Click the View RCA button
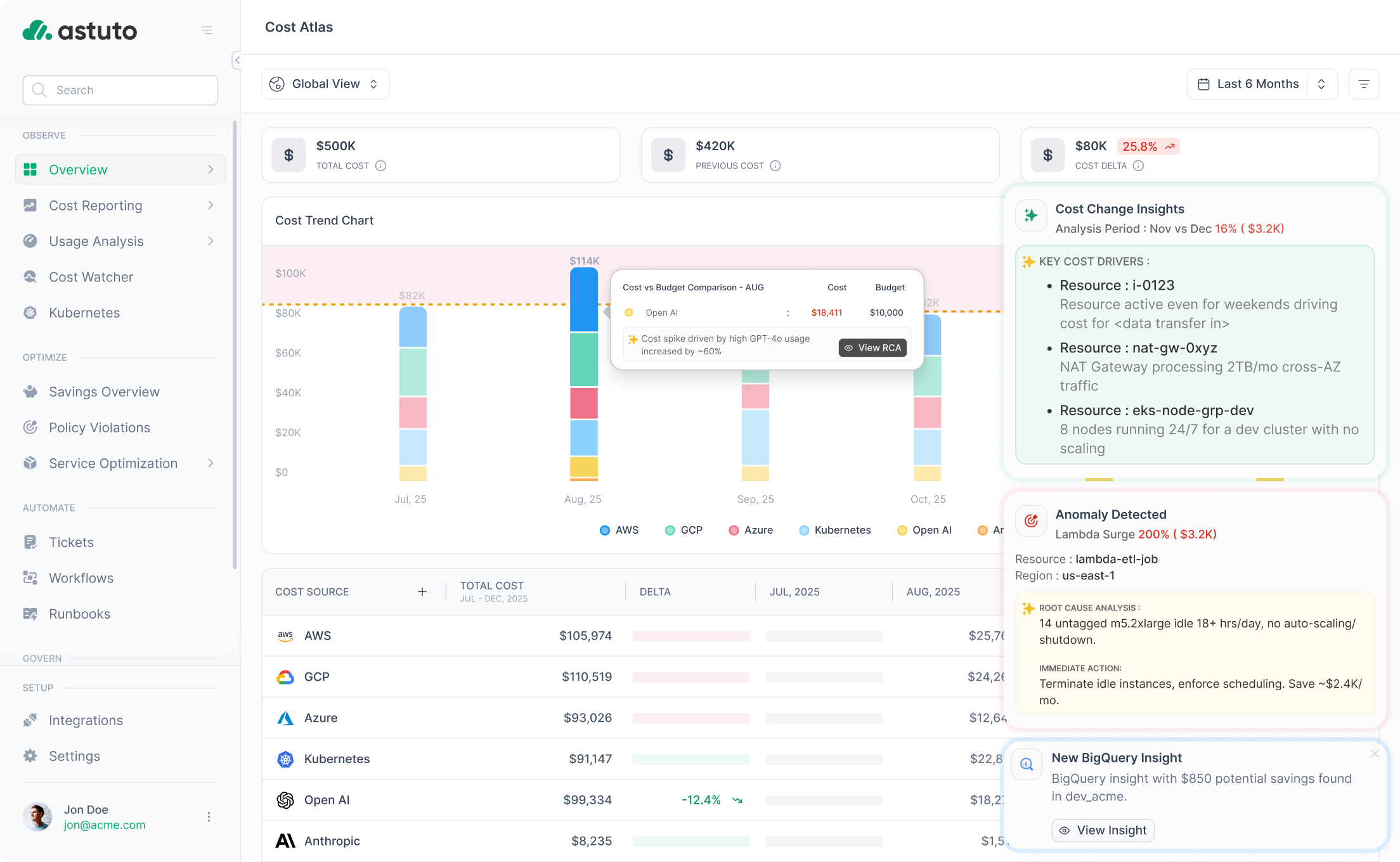Image resolution: width=1400 pixels, height=862 pixels. click(872, 348)
